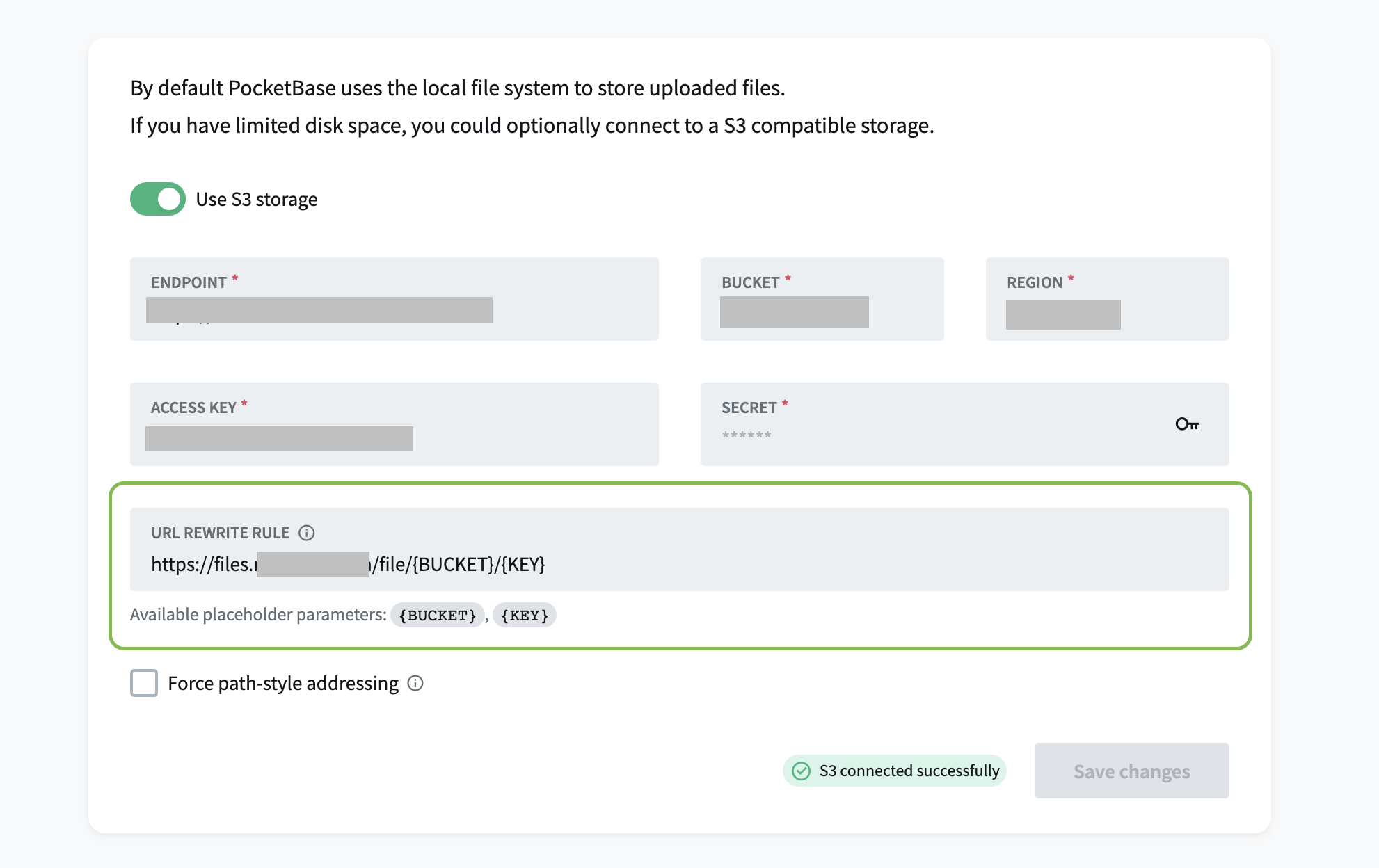Click the Secret password field

(965, 424)
